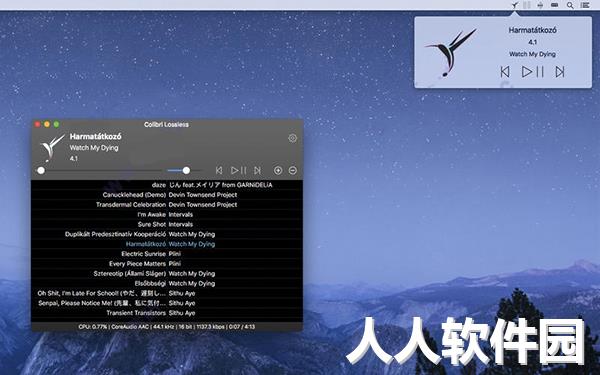Open Colibri settings gear in player window
Screen dimensions: 600x375
point(292,138)
